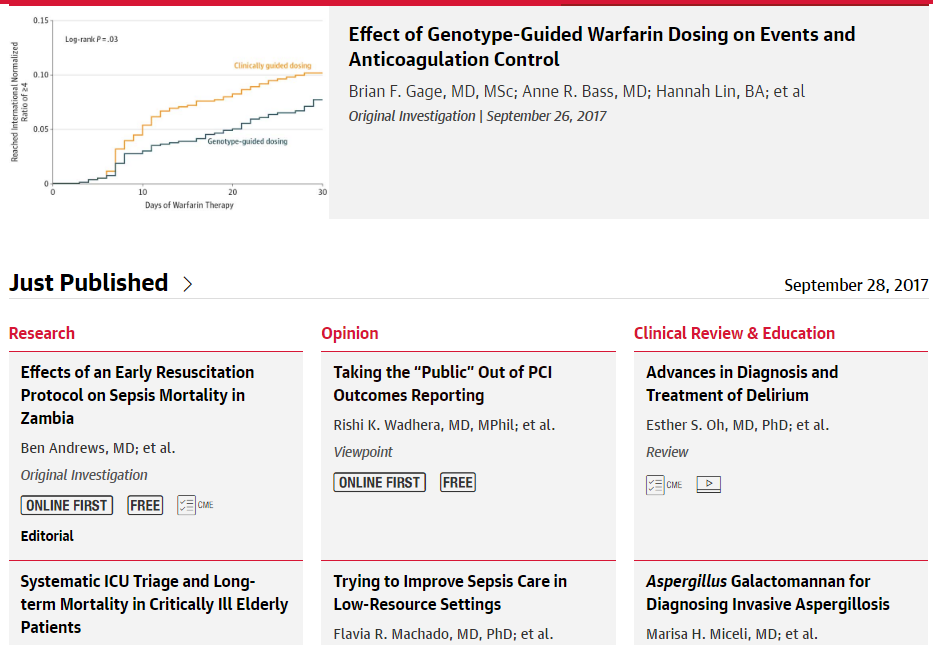This screenshot has width=933, height=645.
Task: Expand the Just Published chevron arrow
Action: tap(188, 284)
